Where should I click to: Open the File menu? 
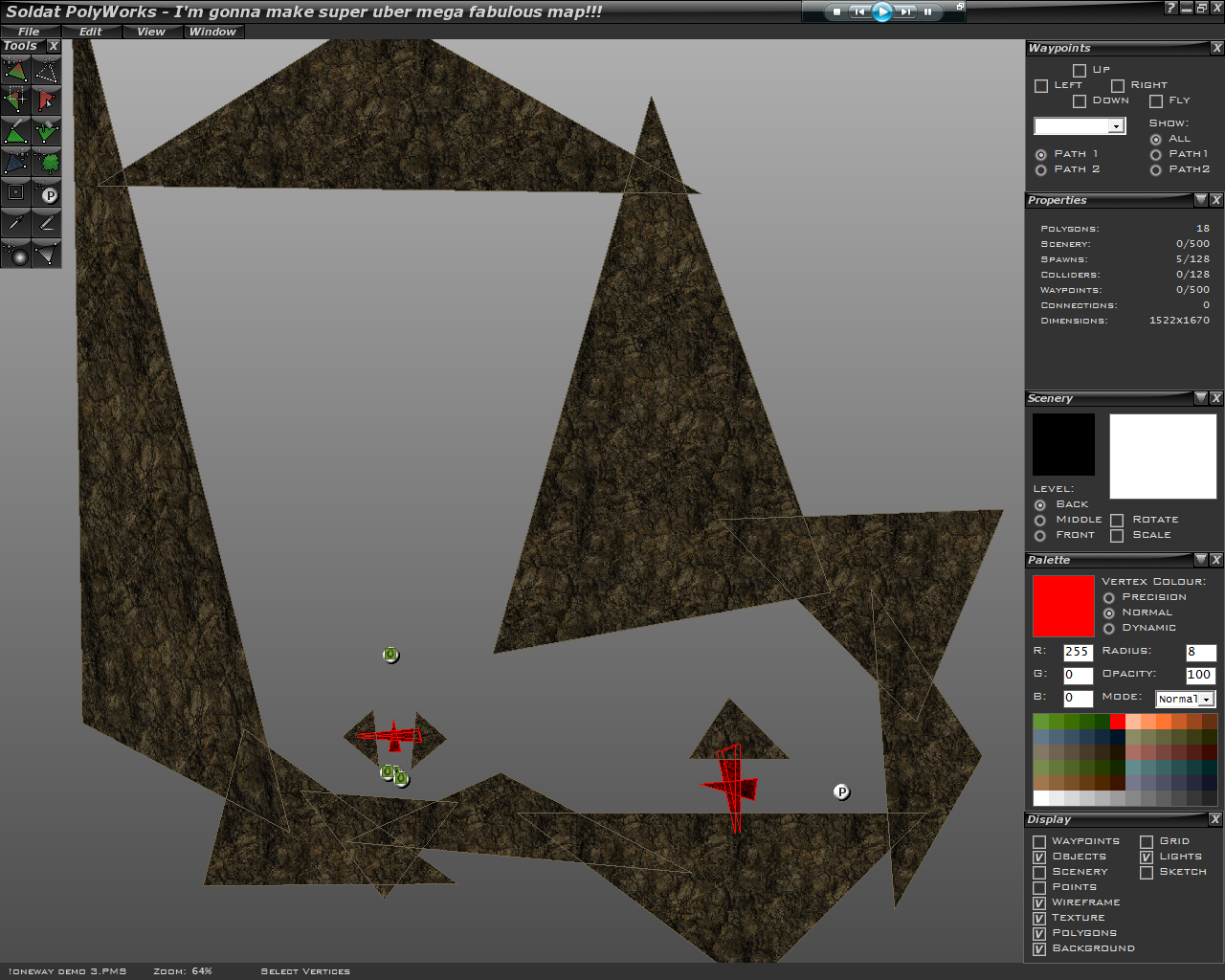click(29, 32)
